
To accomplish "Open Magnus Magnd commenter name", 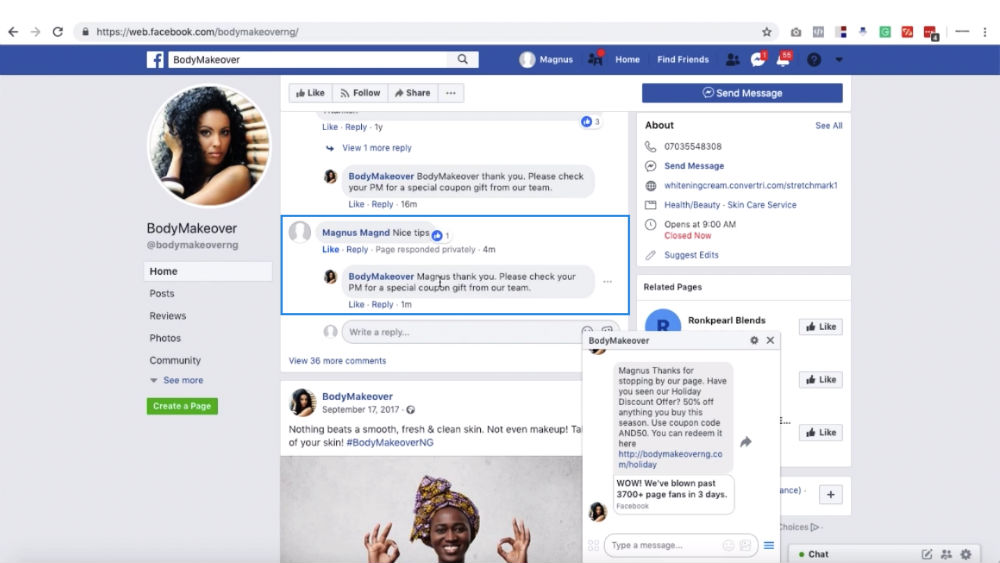I will pyautogui.click(x=356, y=233).
